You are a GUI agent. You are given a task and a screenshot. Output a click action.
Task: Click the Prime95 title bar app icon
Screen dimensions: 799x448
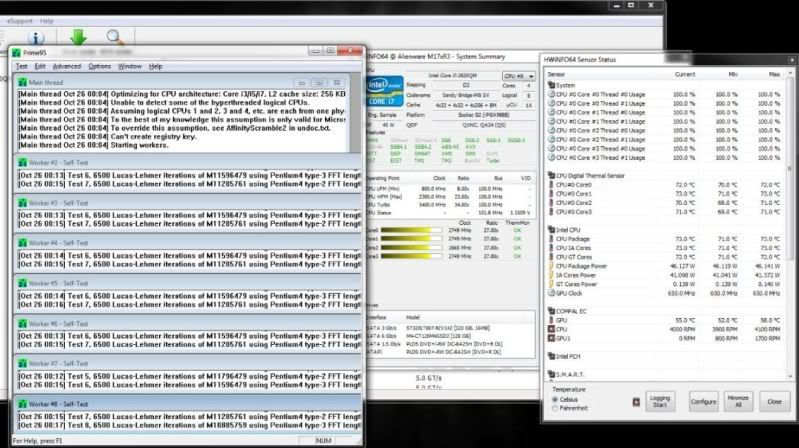tap(17, 52)
